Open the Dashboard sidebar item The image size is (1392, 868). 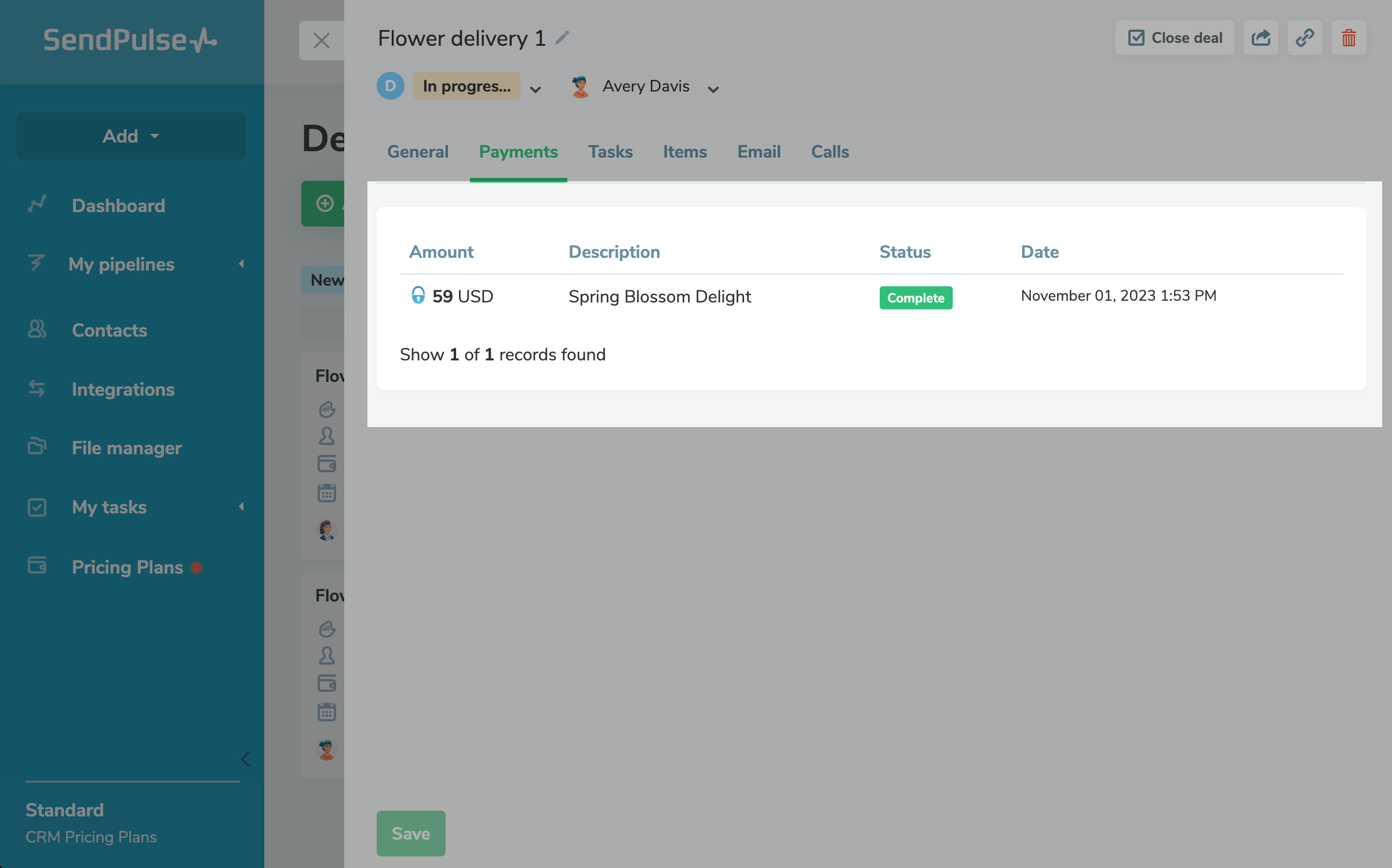pos(118,206)
